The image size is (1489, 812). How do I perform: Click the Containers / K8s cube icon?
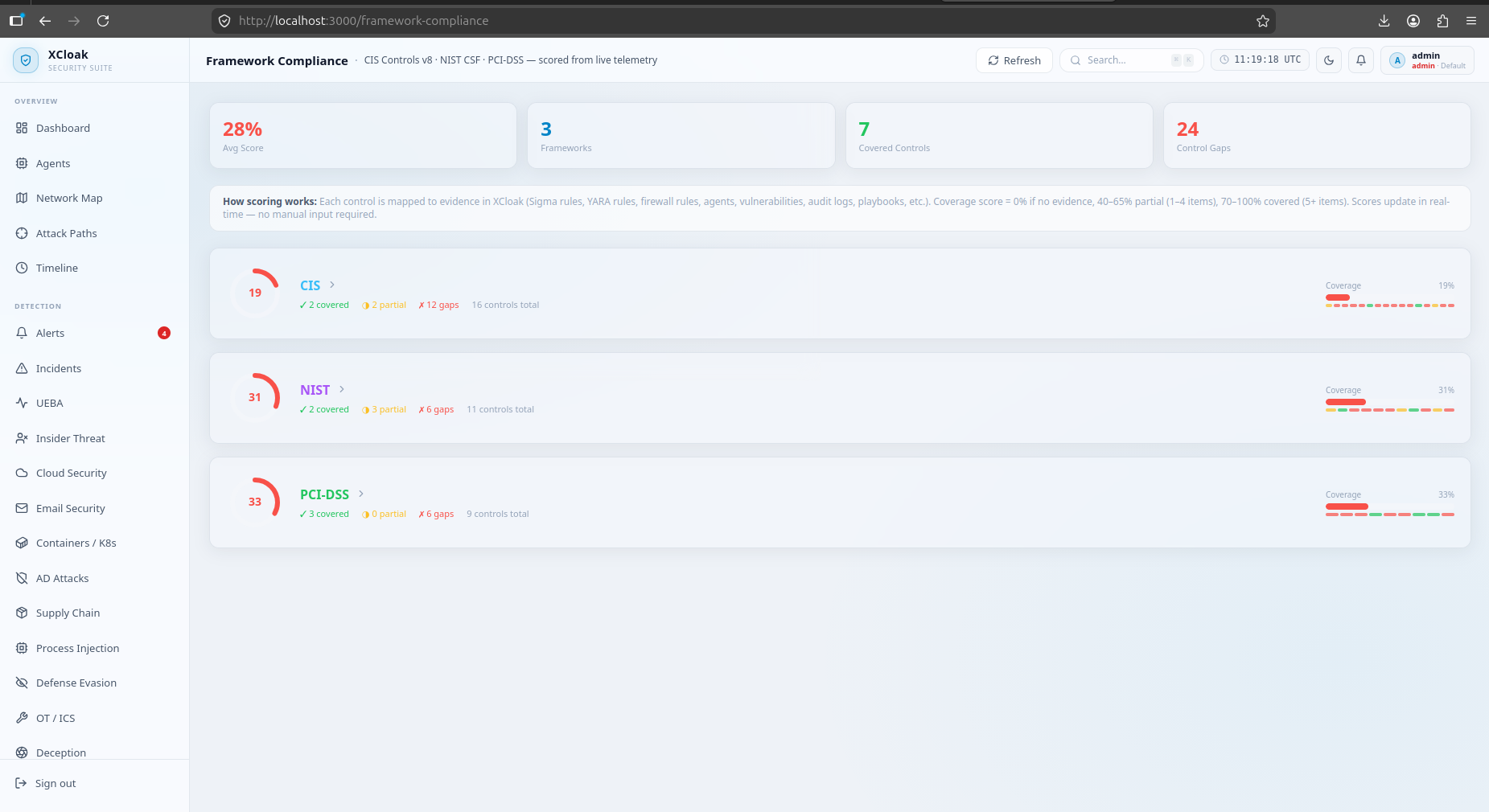[22, 543]
